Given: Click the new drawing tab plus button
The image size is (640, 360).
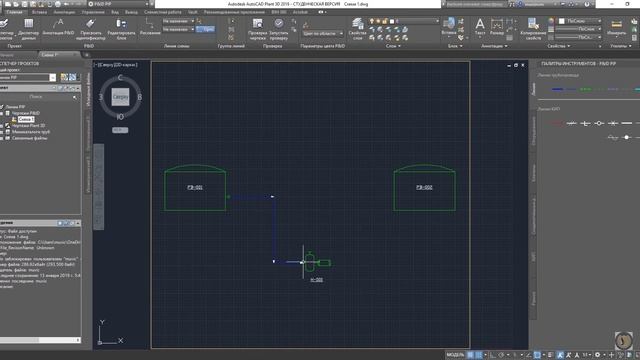Looking at the screenshot, I should pos(87,54).
